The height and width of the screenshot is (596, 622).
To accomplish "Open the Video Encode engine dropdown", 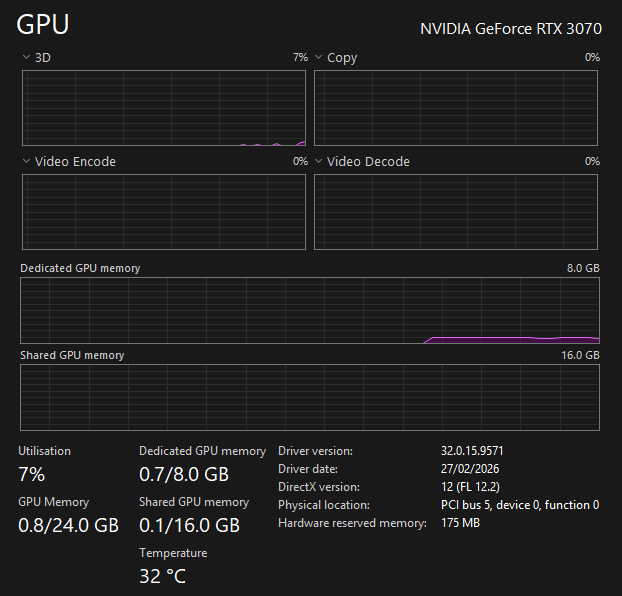I will [x=26, y=162].
